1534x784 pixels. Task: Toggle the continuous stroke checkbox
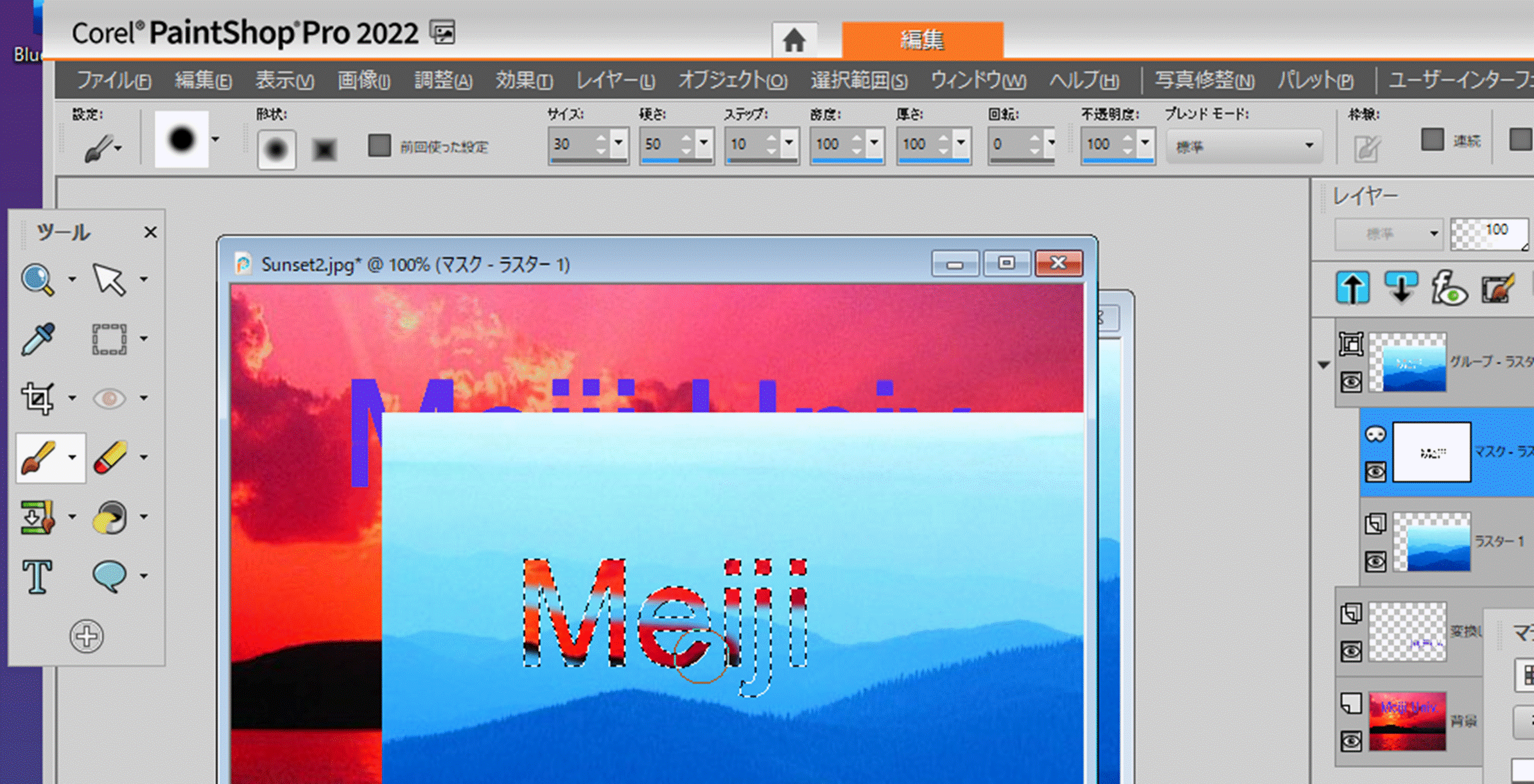point(1432,140)
